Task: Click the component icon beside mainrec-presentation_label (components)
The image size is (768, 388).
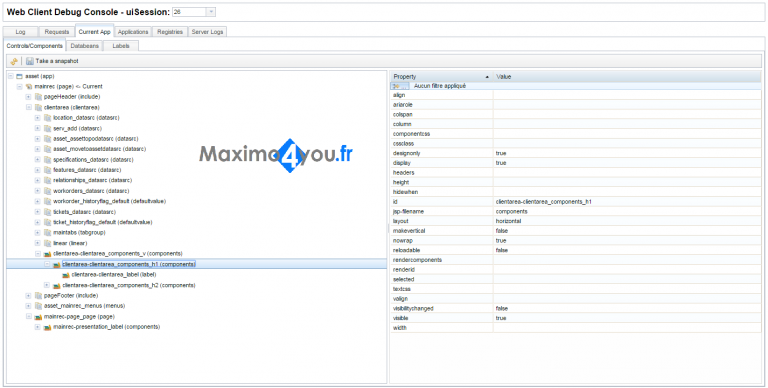Action: (x=48, y=327)
